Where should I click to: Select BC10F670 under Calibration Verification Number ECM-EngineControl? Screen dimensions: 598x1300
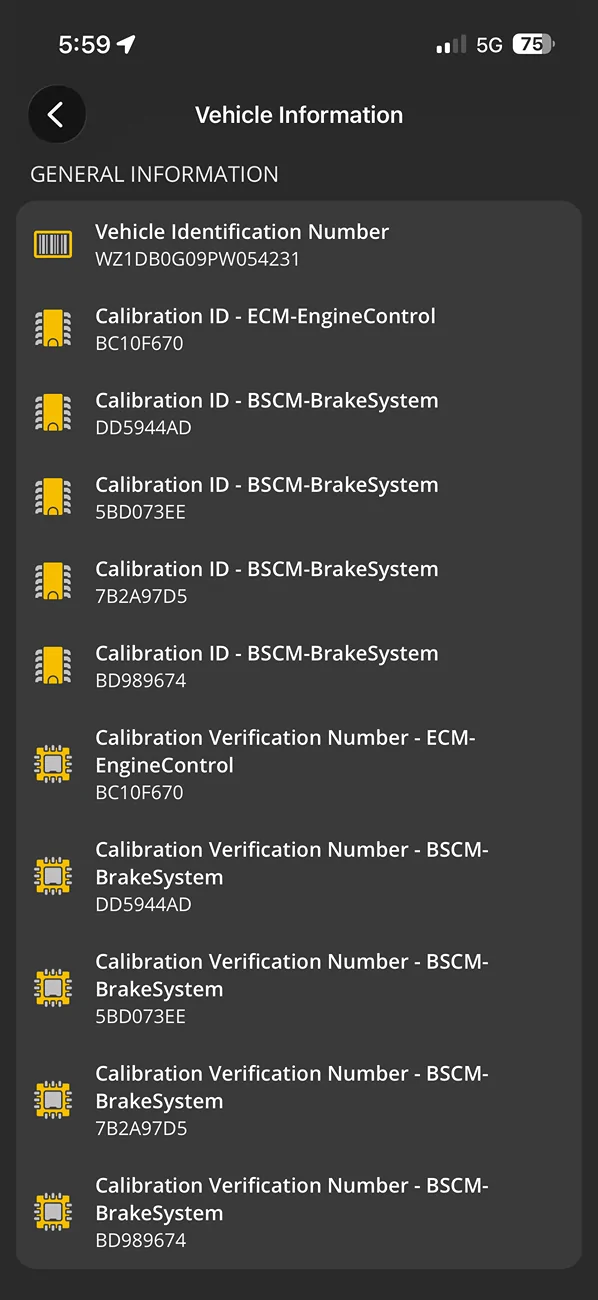(139, 792)
